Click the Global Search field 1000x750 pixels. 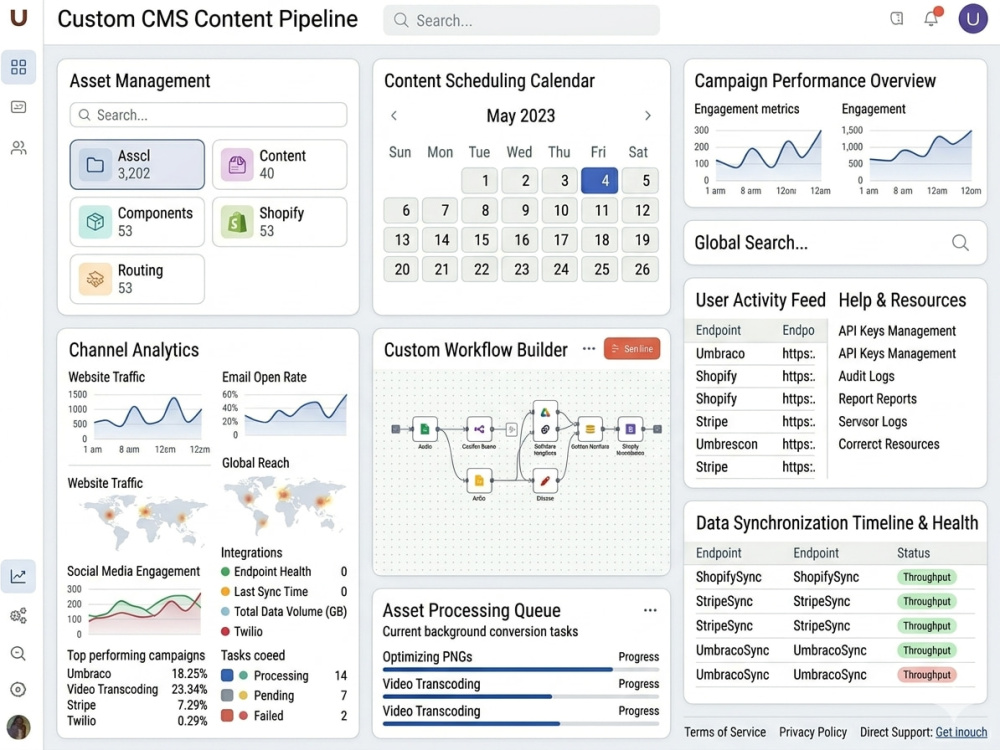pyautogui.click(x=835, y=242)
